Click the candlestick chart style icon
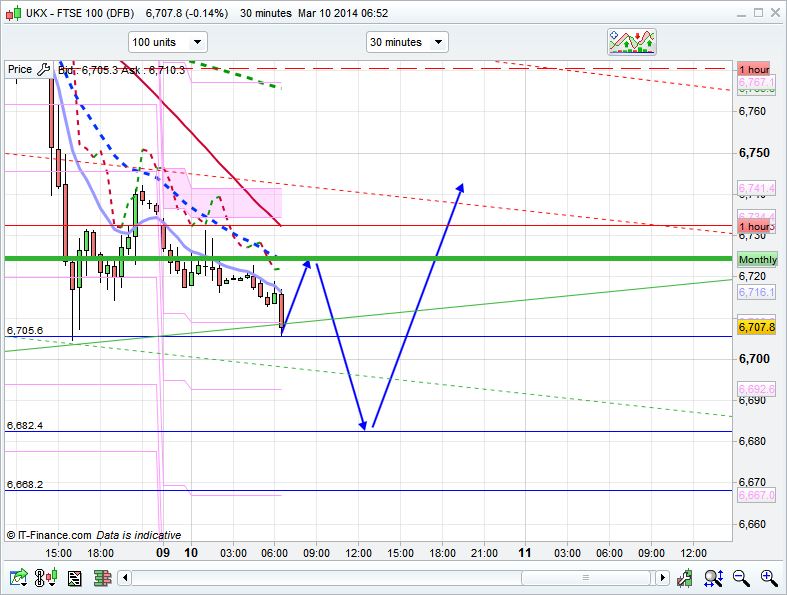This screenshot has width=787, height=595. (45, 577)
